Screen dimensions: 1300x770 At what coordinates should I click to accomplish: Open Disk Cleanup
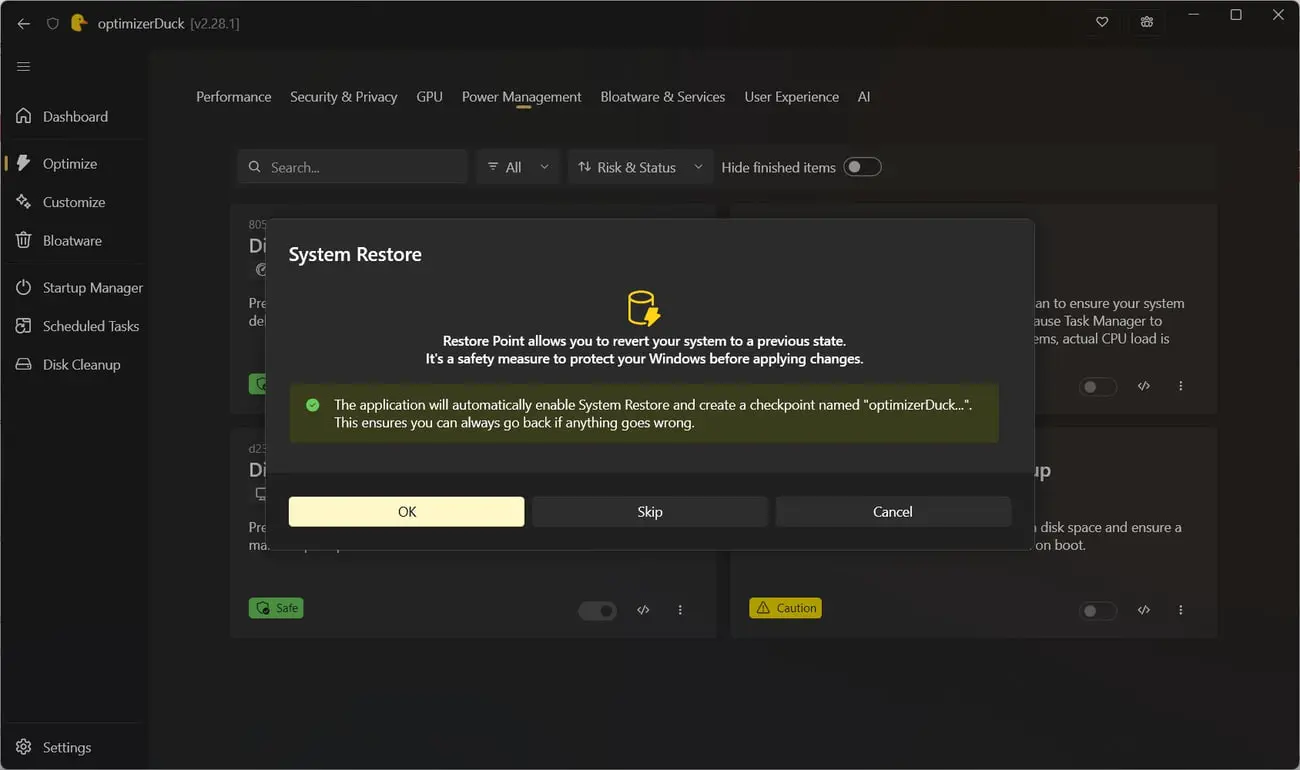[x=75, y=364]
